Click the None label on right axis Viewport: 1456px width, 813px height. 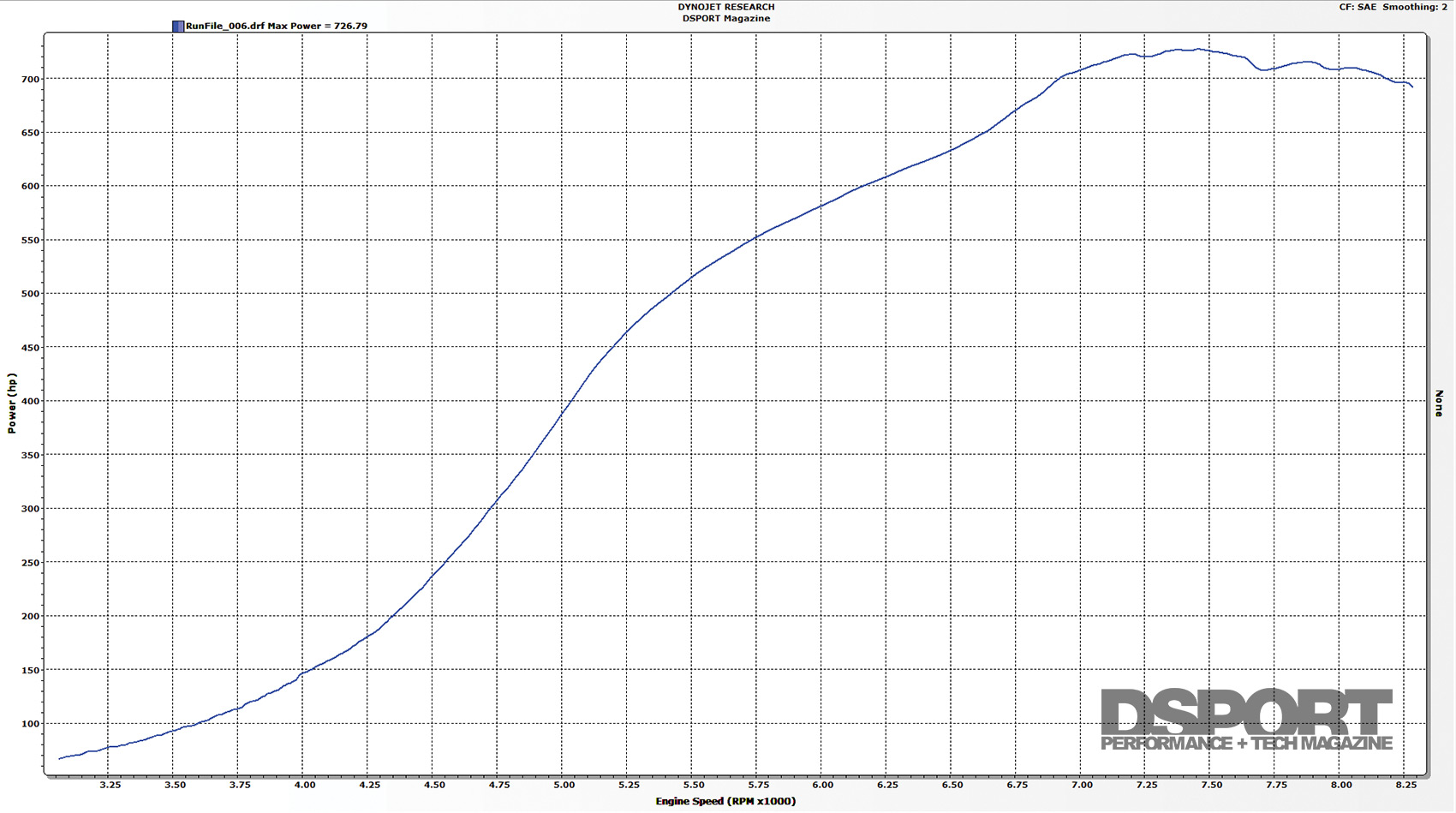[1439, 403]
